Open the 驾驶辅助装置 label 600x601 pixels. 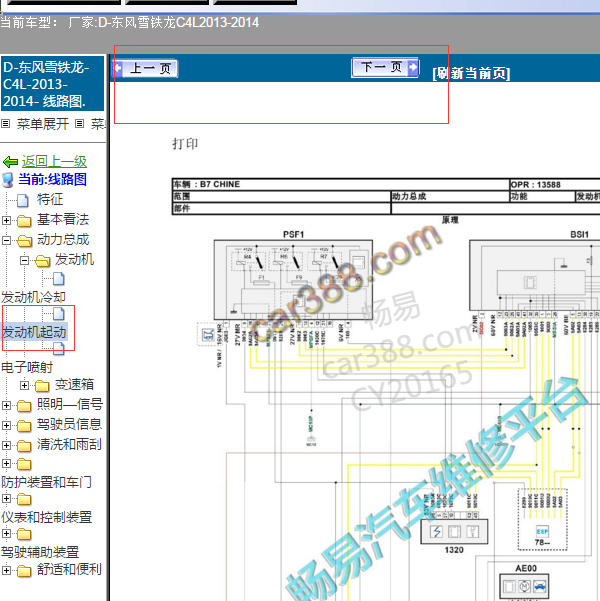40,552
